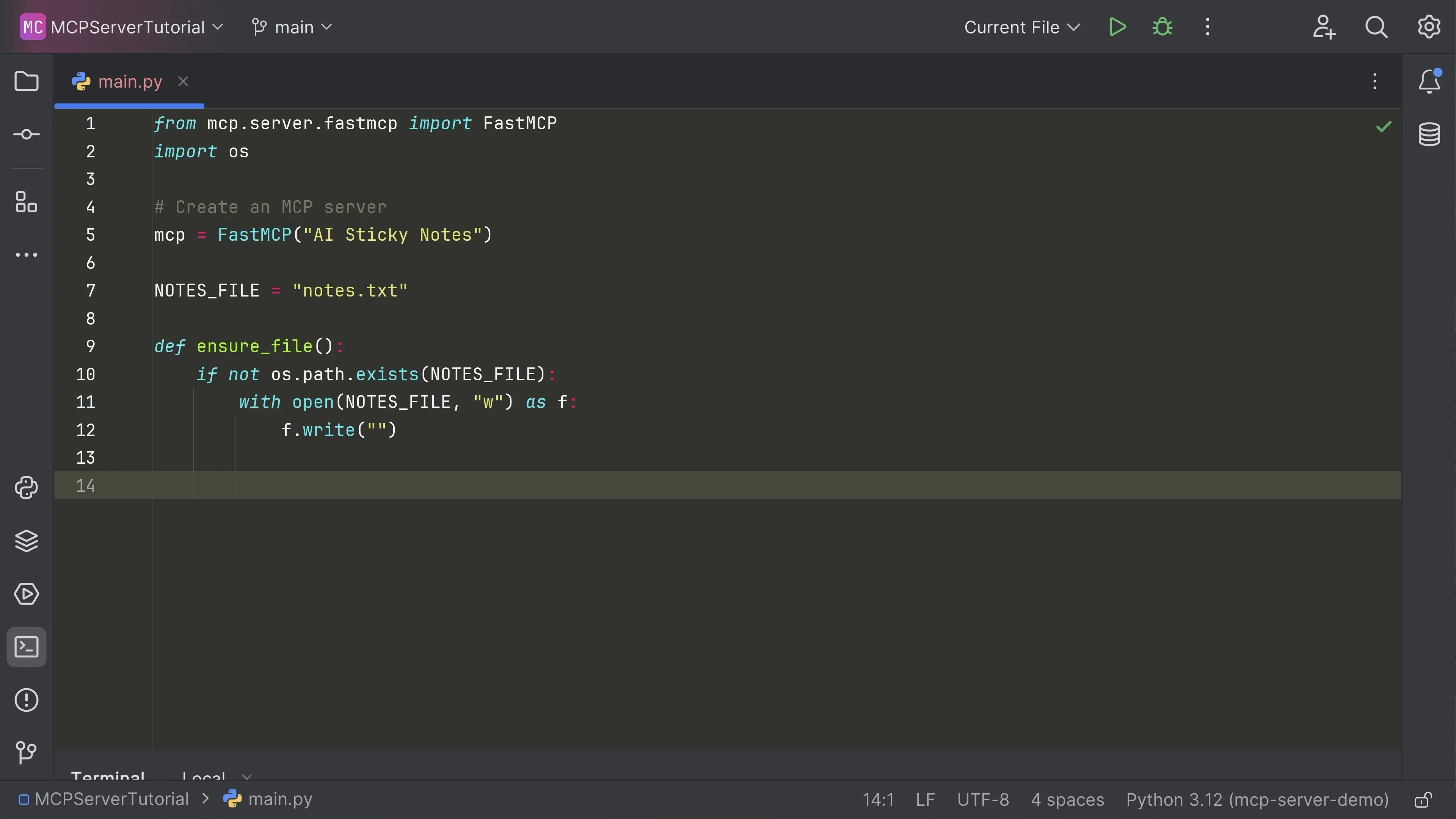
Task: Click the FastMCP import name on line 1
Action: [x=520, y=123]
